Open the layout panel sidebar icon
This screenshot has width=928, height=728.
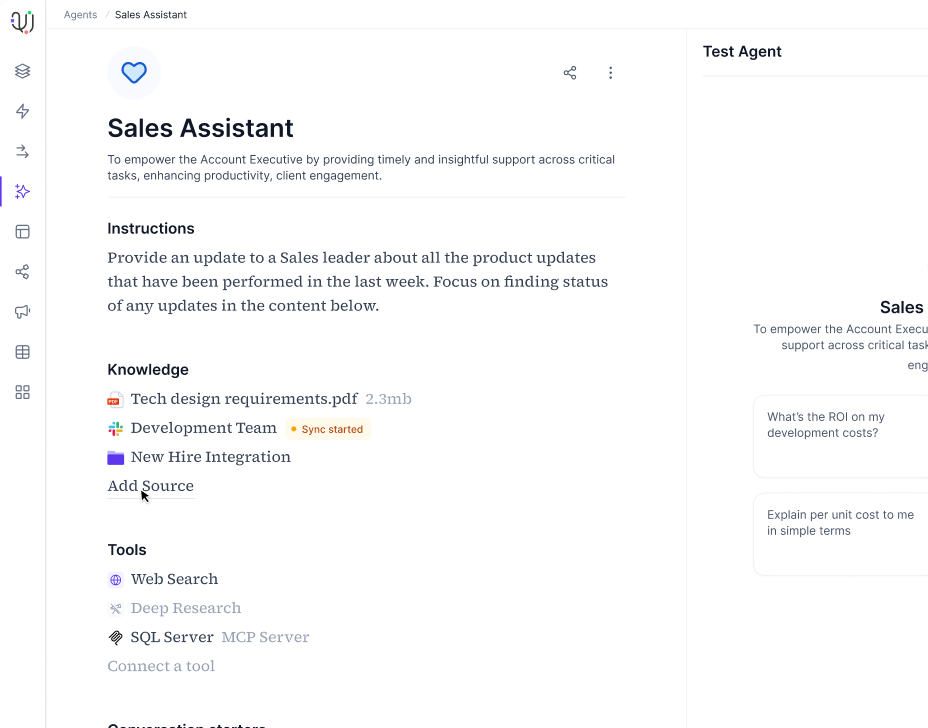tap(22, 231)
